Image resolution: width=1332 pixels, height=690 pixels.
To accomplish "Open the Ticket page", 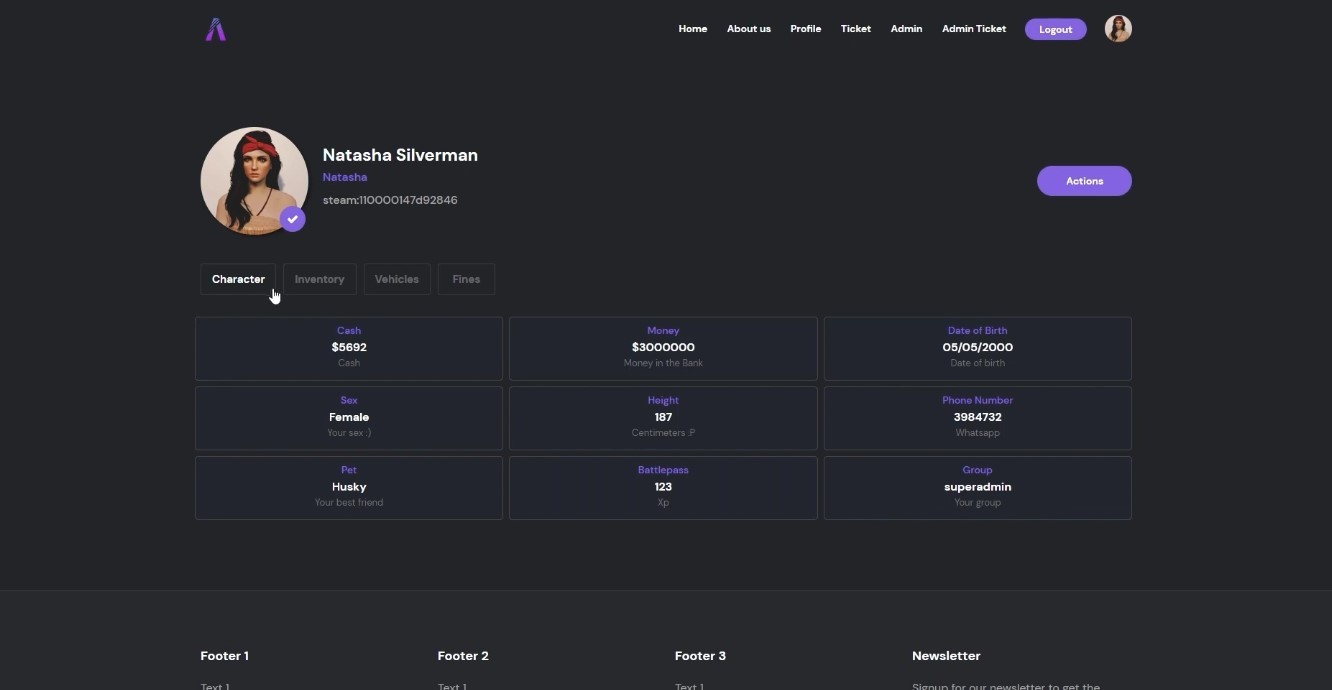I will pos(856,29).
